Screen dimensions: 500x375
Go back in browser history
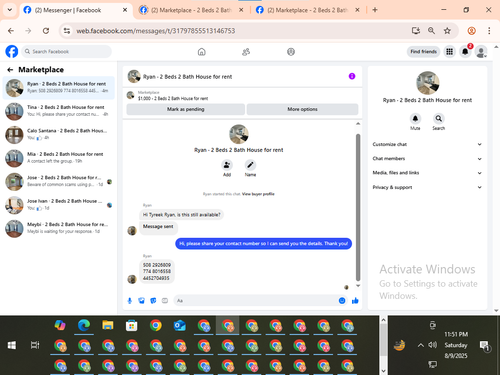pos(11,31)
